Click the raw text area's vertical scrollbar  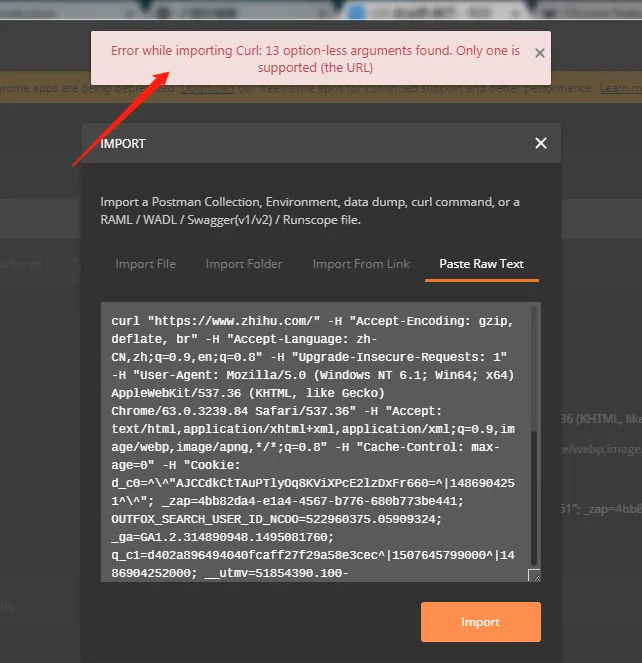534,436
